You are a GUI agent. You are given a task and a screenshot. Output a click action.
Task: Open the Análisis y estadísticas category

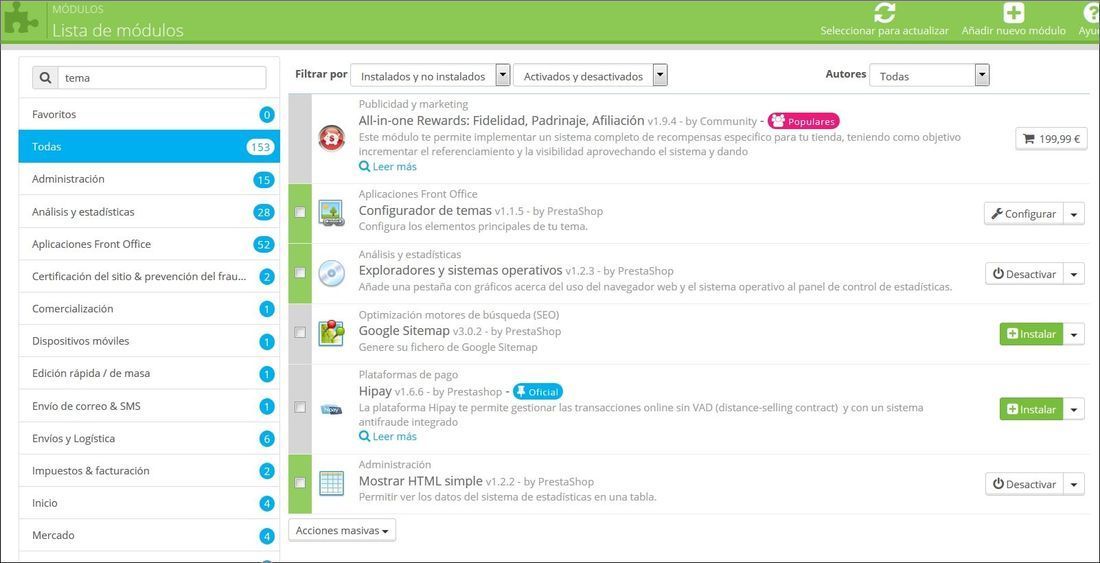coord(149,212)
